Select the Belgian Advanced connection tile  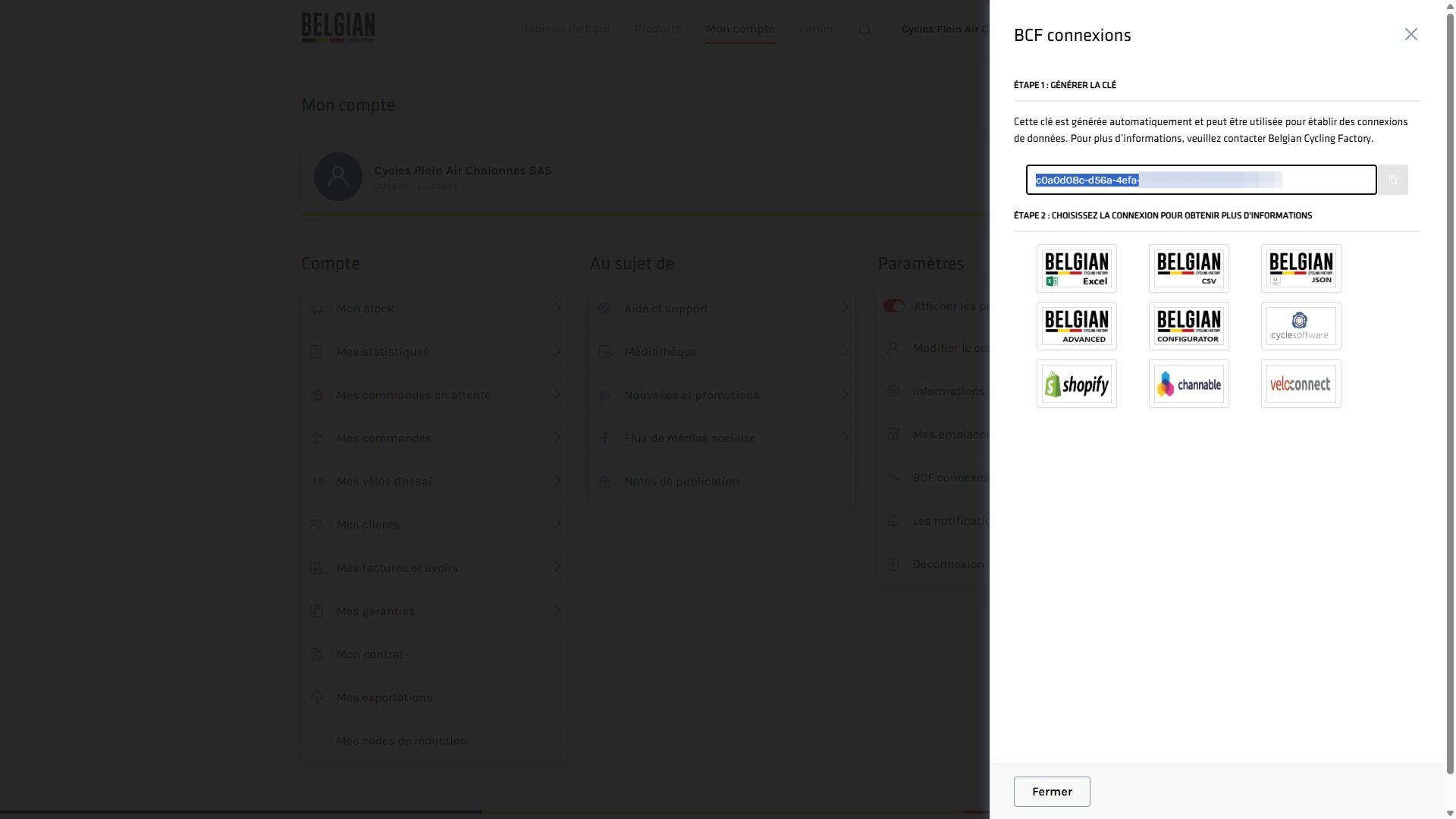click(x=1076, y=326)
